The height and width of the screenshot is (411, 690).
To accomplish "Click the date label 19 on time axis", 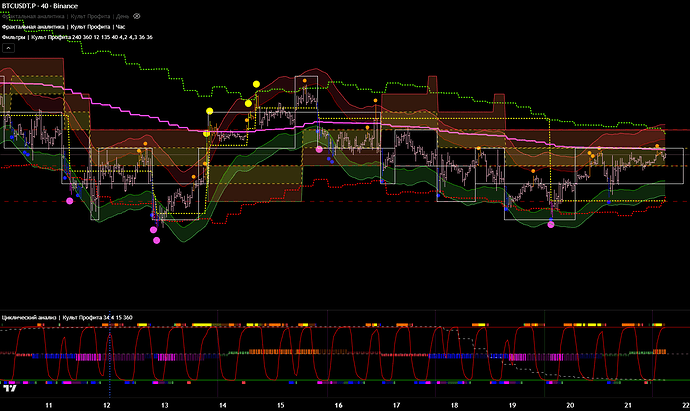I will [x=512, y=404].
